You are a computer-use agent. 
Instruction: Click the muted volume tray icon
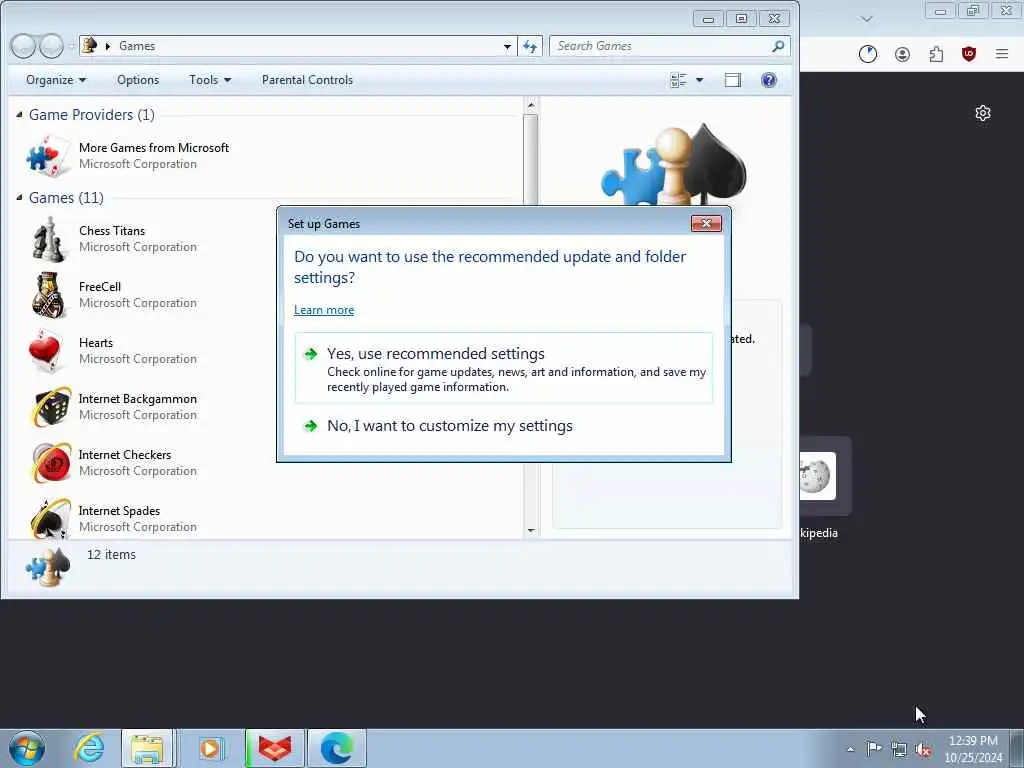click(923, 749)
